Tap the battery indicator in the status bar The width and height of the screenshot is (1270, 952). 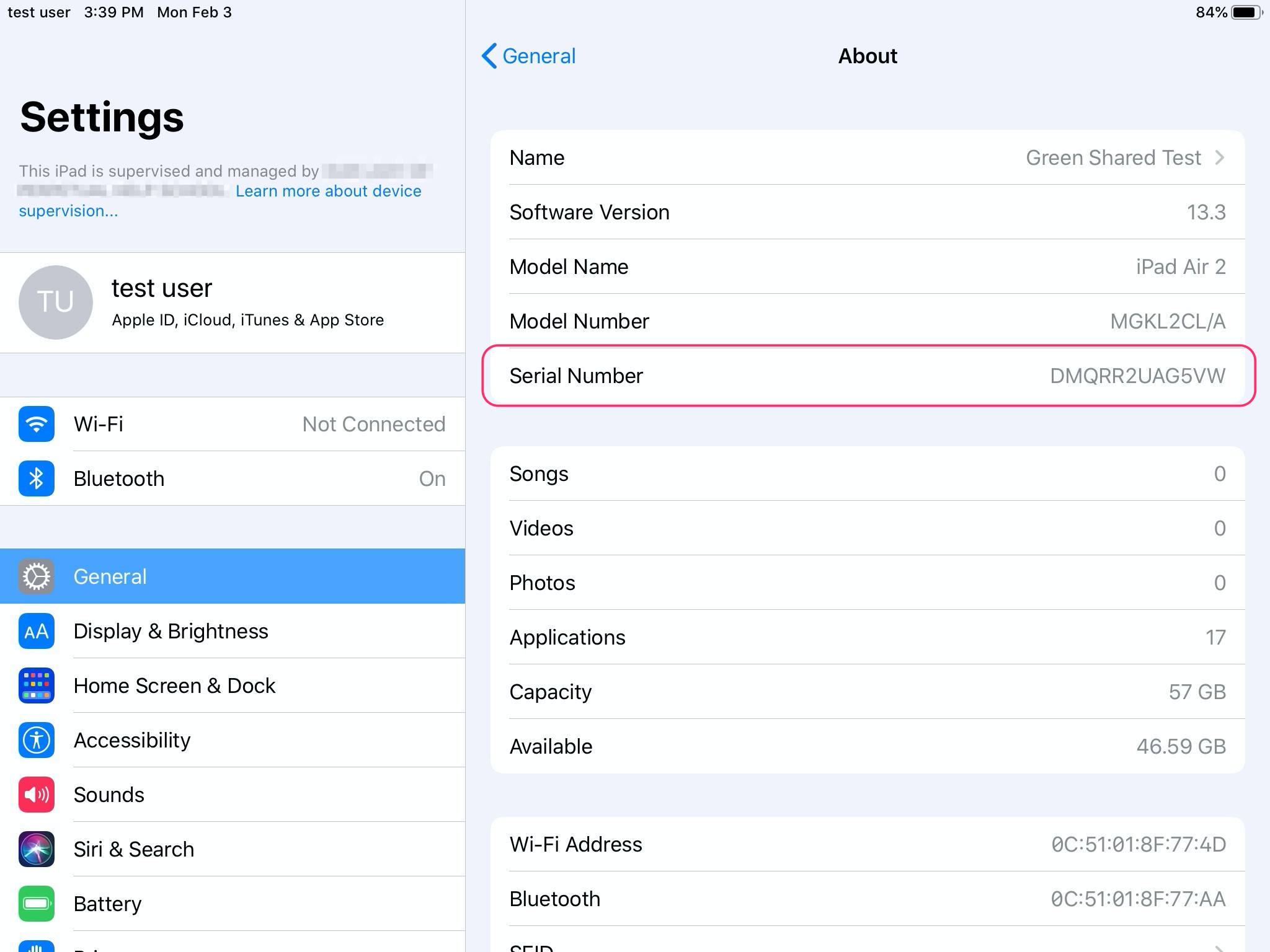[1245, 12]
